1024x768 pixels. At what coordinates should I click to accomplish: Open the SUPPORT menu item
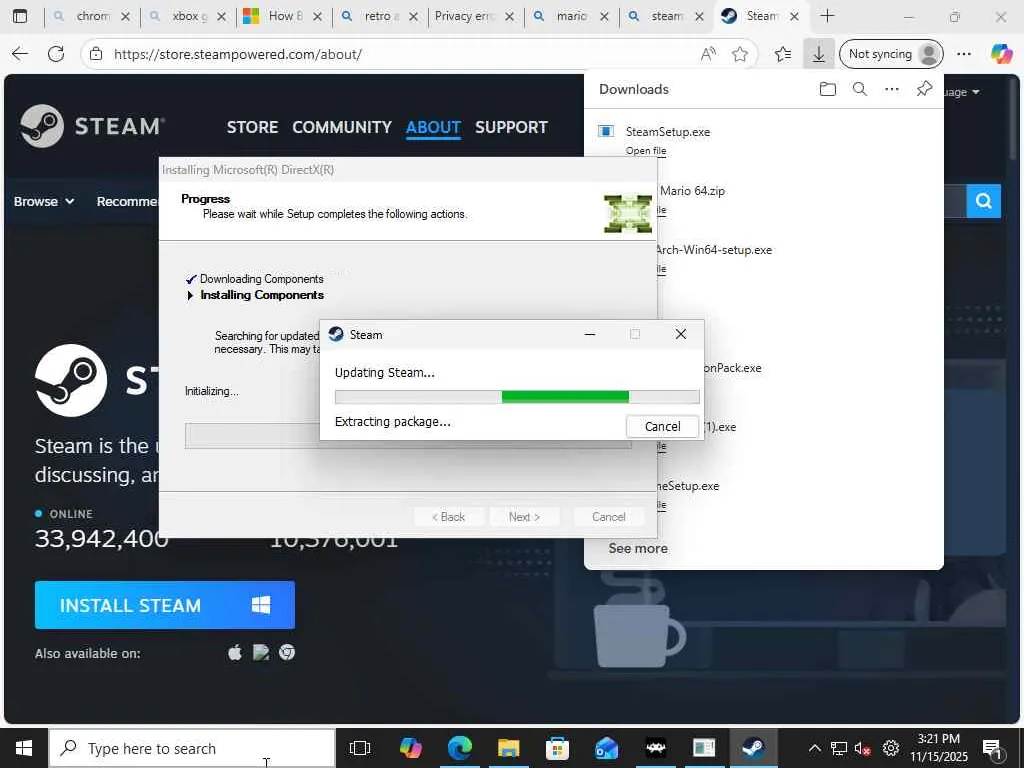511,127
